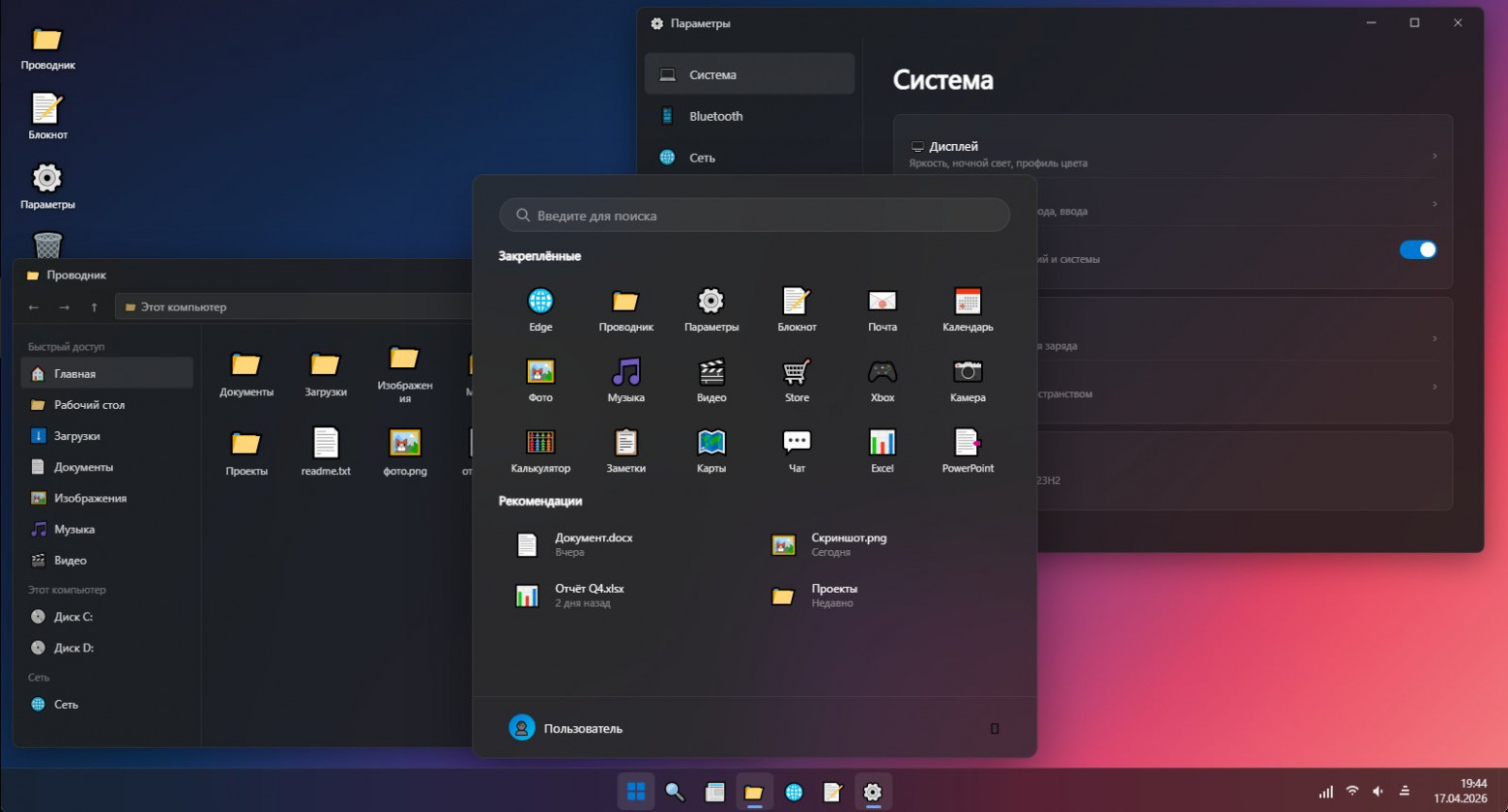Open recommended file Отчёт Q4.xlsx
Viewport: 1508px width, 812px height.
click(589, 595)
